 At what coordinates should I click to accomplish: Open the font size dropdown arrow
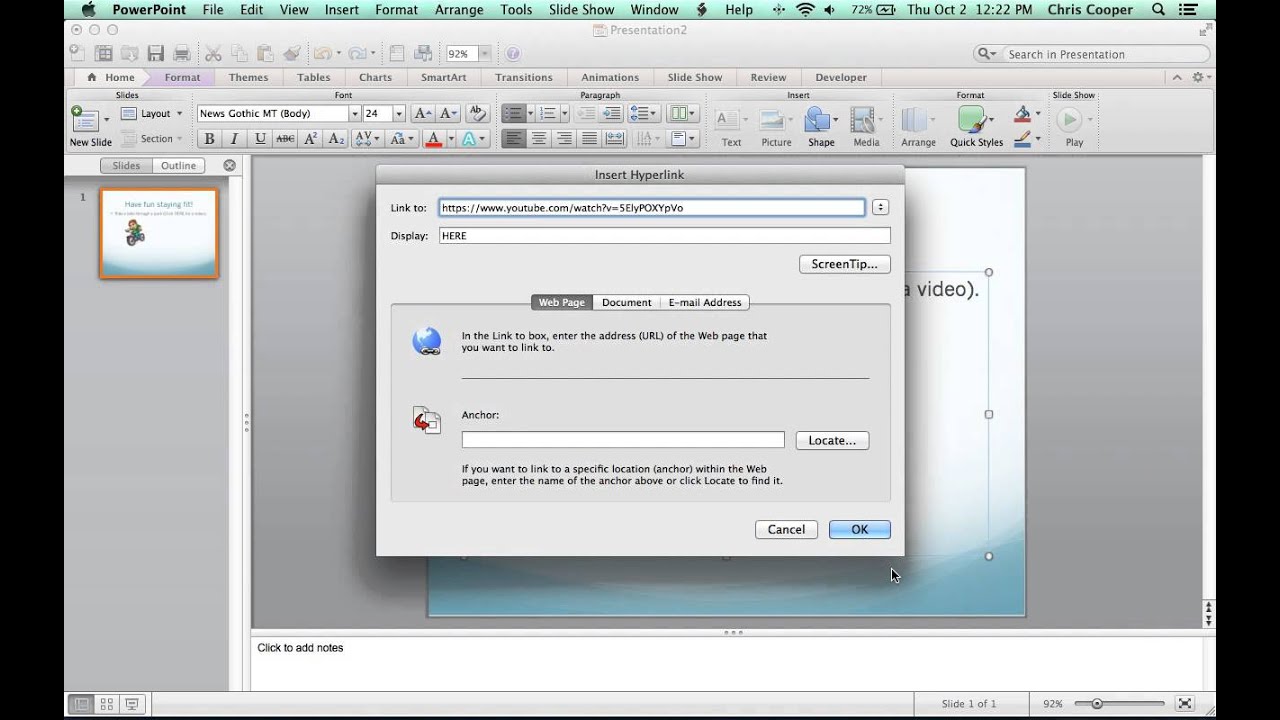[399, 114]
